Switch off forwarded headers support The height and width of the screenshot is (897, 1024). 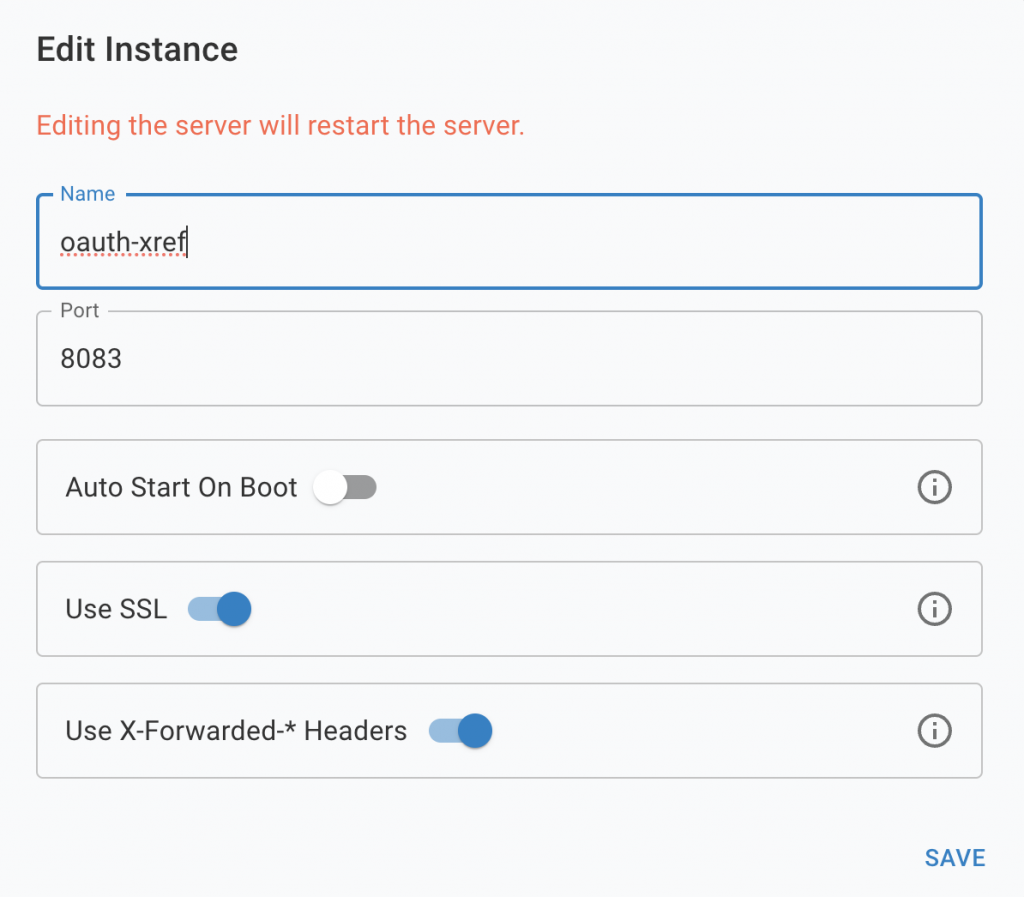(x=460, y=731)
